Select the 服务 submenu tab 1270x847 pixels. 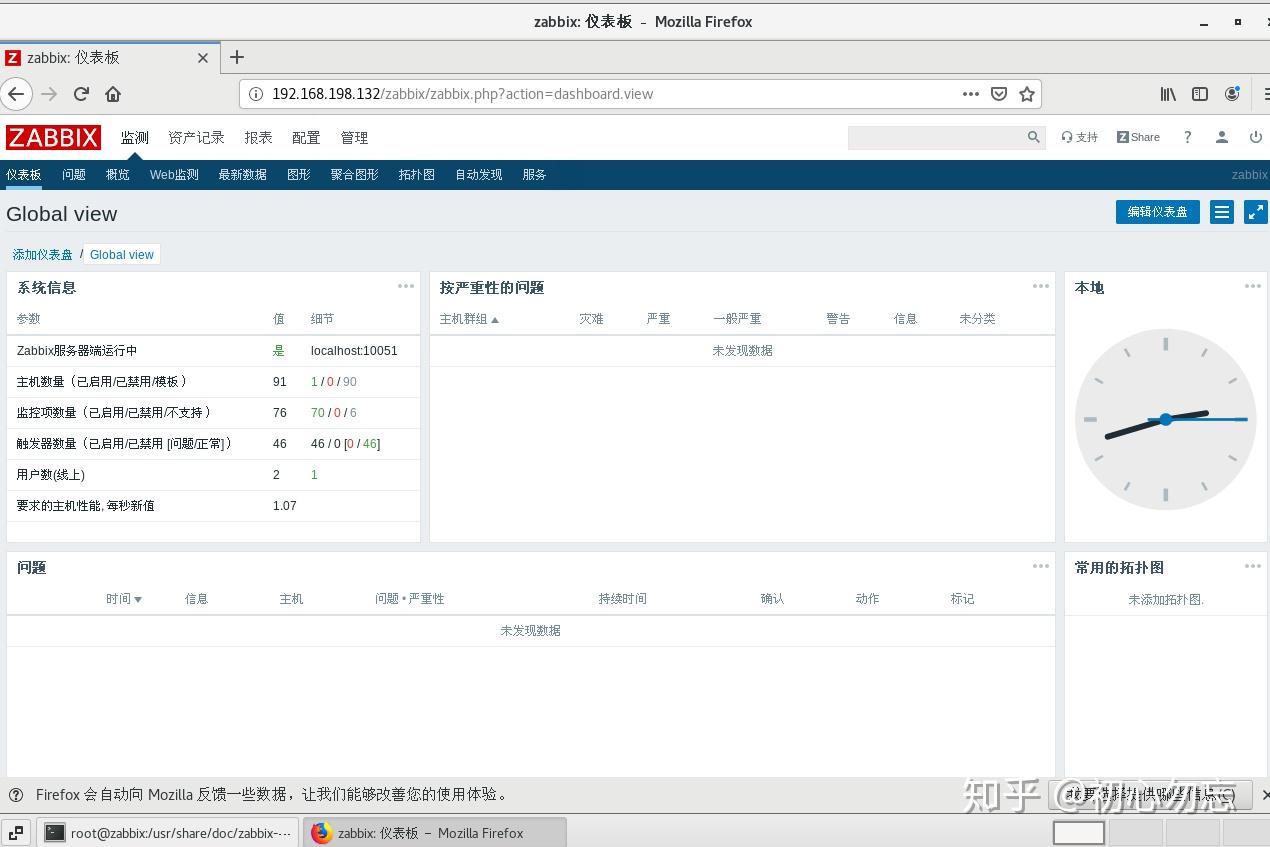click(534, 175)
